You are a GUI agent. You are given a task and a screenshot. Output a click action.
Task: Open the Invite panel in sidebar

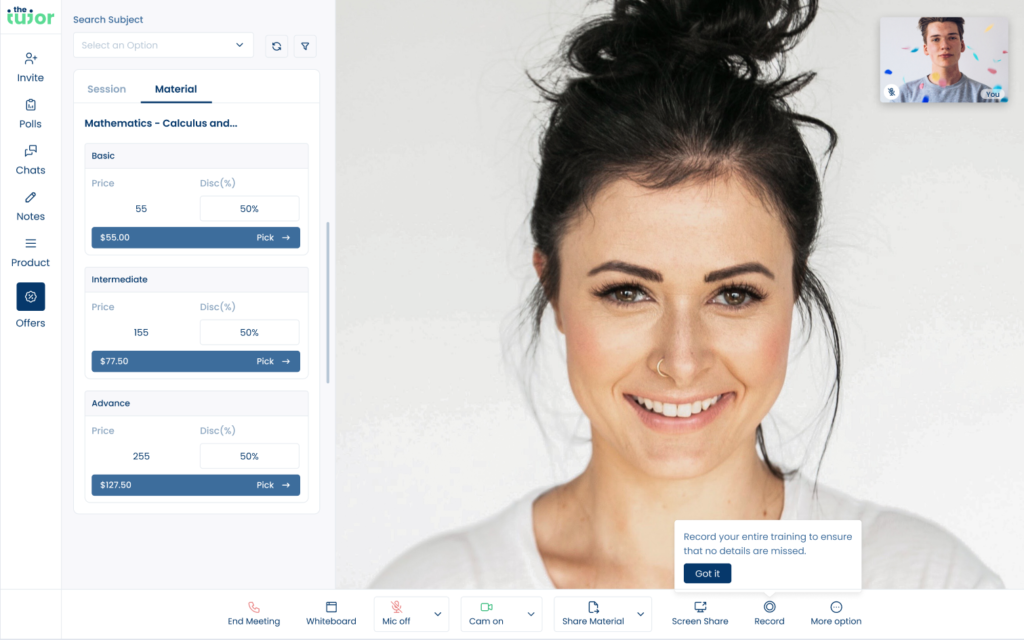pyautogui.click(x=30, y=66)
